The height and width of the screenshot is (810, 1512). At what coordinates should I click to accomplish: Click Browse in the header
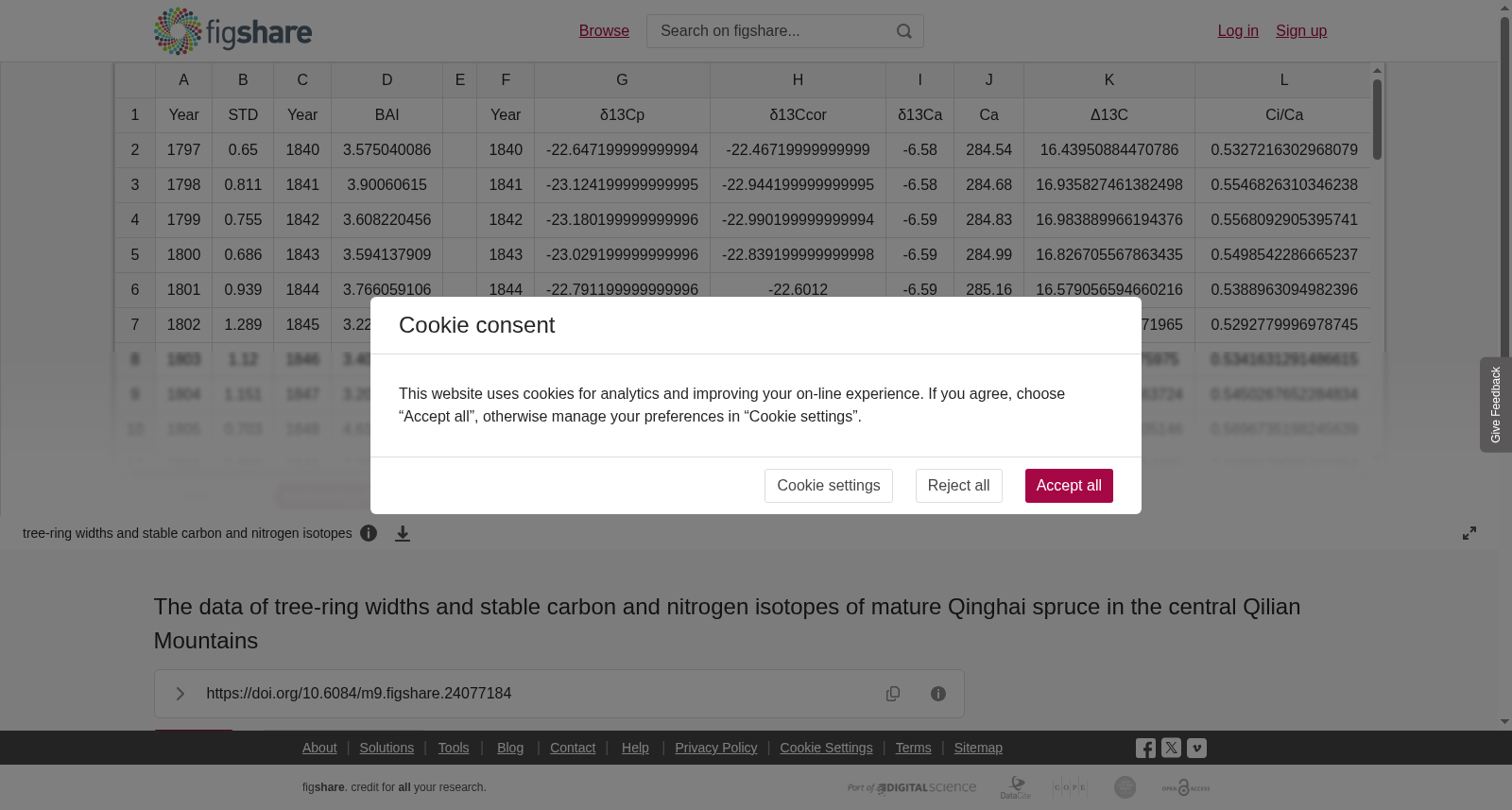point(604,31)
